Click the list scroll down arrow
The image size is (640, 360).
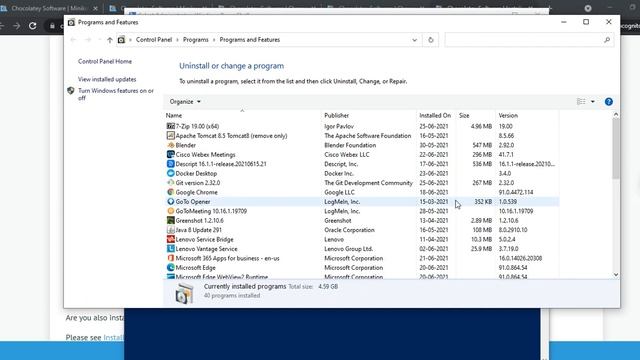click(x=616, y=275)
